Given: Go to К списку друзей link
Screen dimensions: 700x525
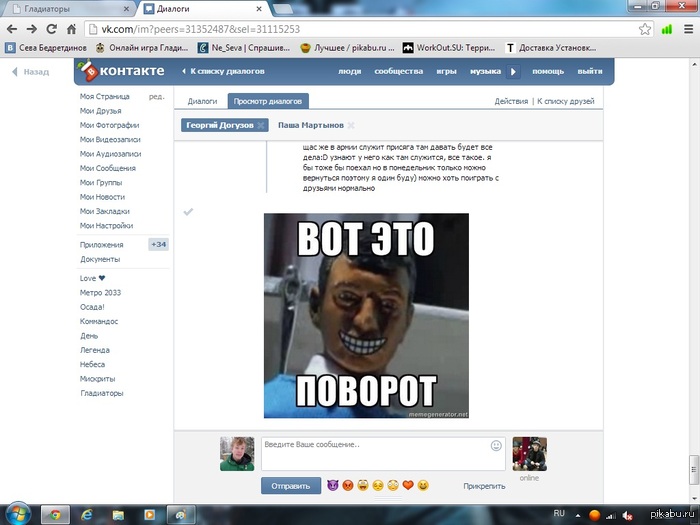Looking at the screenshot, I should click(x=566, y=101).
